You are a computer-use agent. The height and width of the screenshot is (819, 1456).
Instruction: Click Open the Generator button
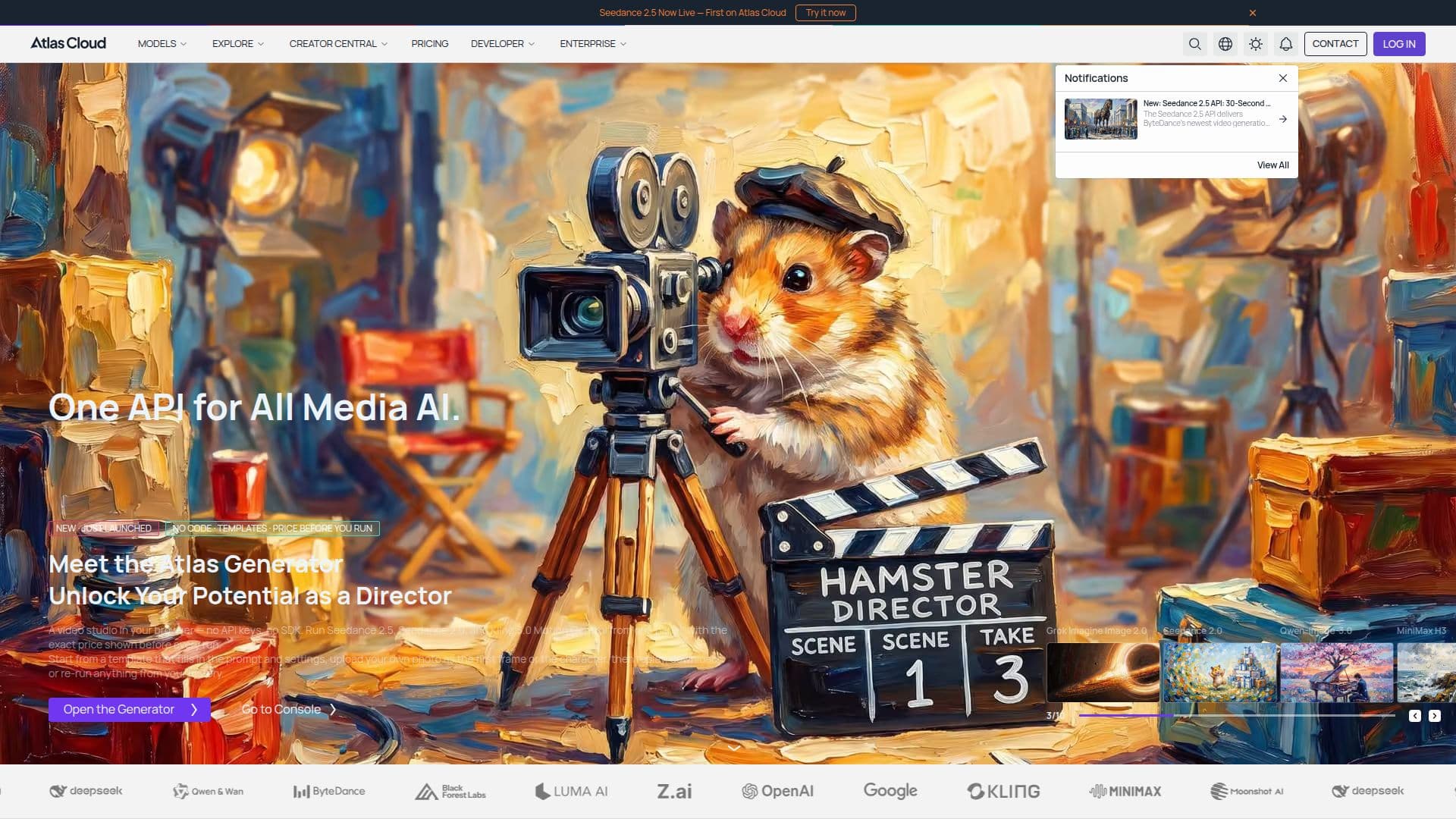pyautogui.click(x=130, y=710)
